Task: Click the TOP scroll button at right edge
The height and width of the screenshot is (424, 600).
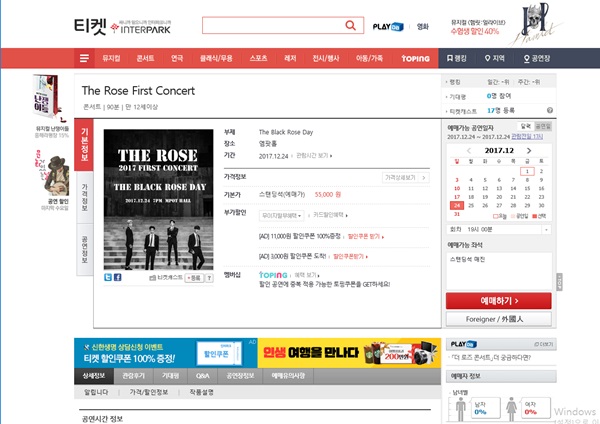Action: (x=559, y=282)
